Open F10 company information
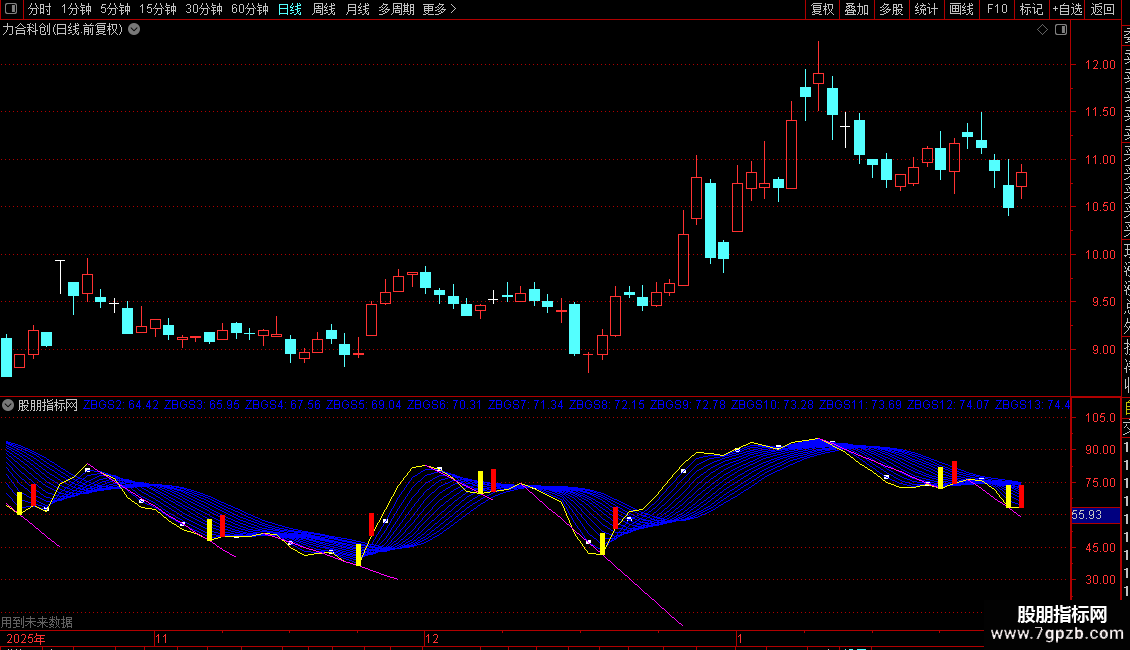The image size is (1130, 650). point(997,9)
